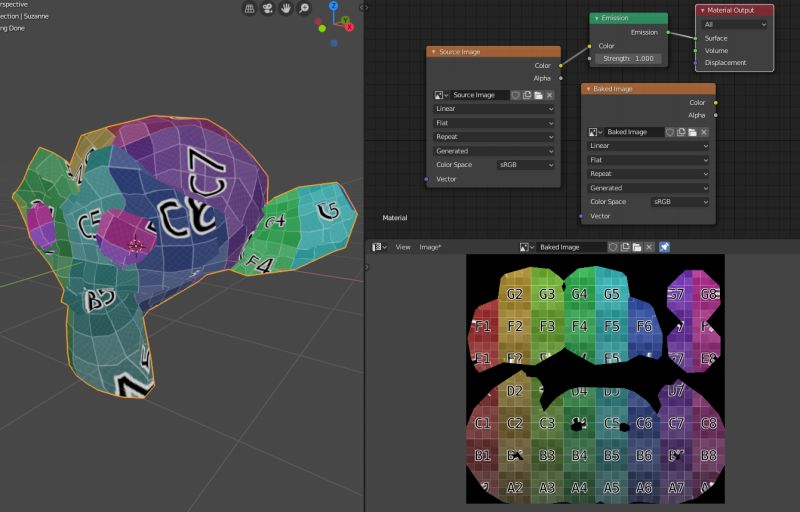Viewport: 800px width, 512px height.
Task: Collapse the Baked Image node triangle
Action: click(x=588, y=89)
